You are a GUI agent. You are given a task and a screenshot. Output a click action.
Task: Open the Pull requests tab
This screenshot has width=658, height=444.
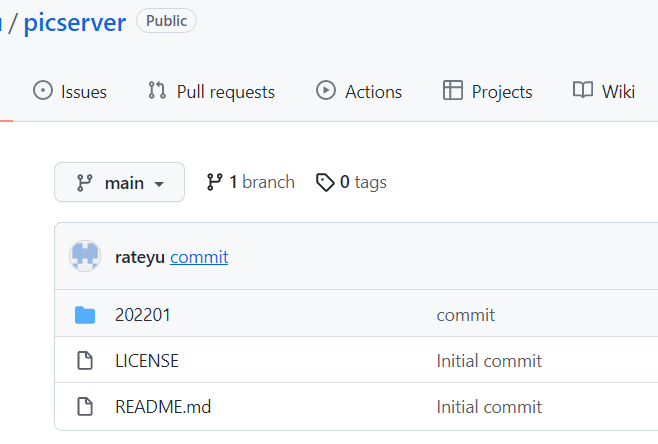[x=212, y=91]
